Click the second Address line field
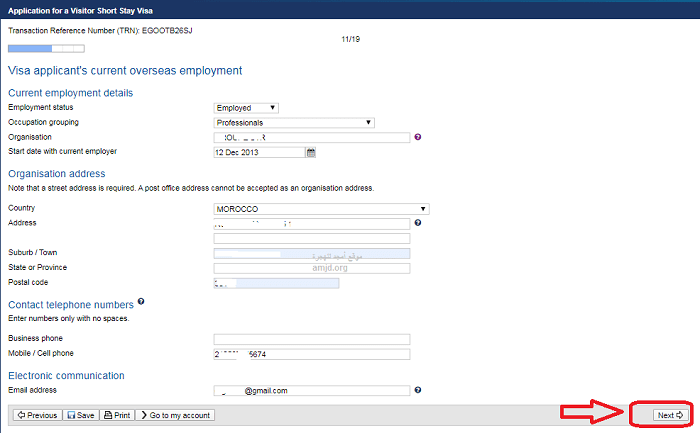The width and height of the screenshot is (700, 433). pyautogui.click(x=311, y=239)
